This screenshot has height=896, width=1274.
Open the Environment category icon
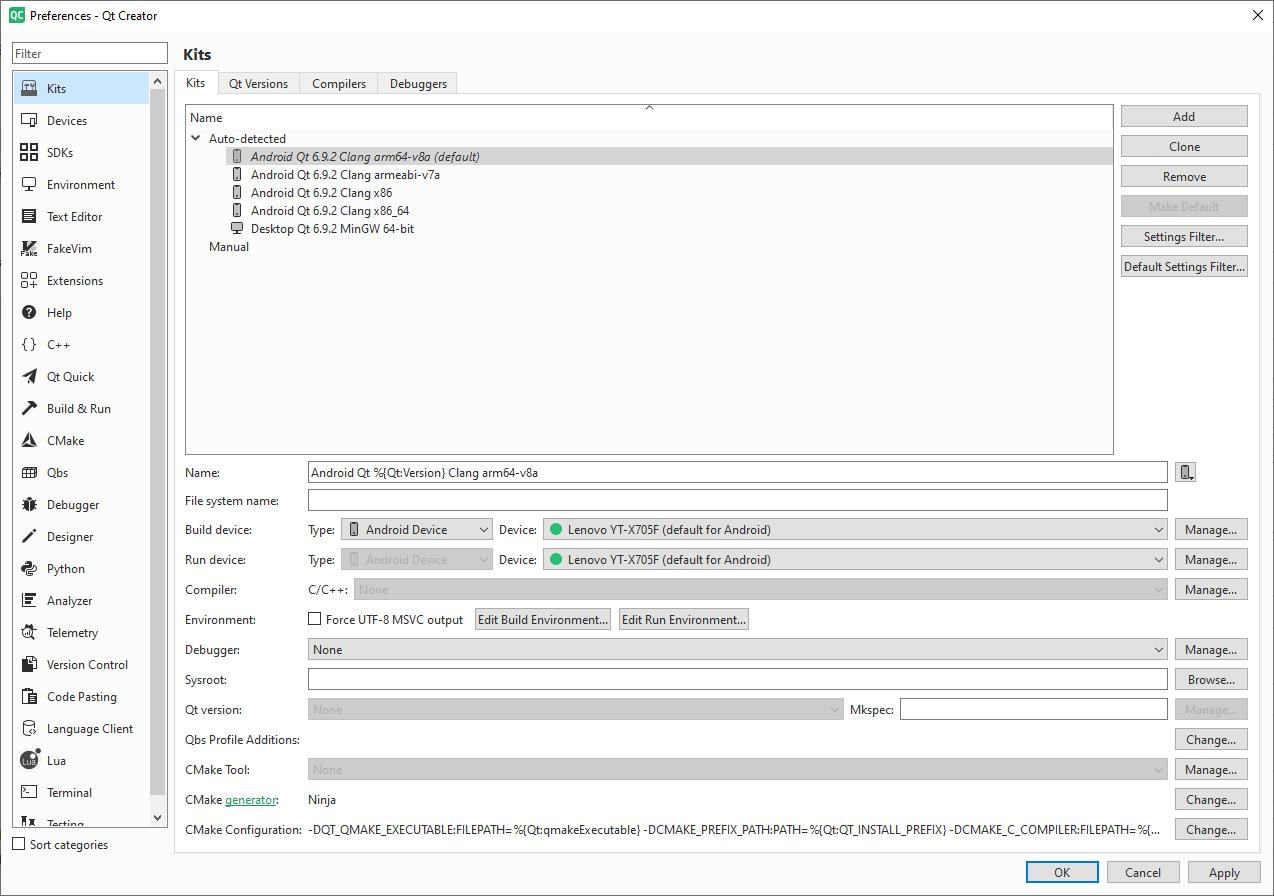[x=29, y=185]
